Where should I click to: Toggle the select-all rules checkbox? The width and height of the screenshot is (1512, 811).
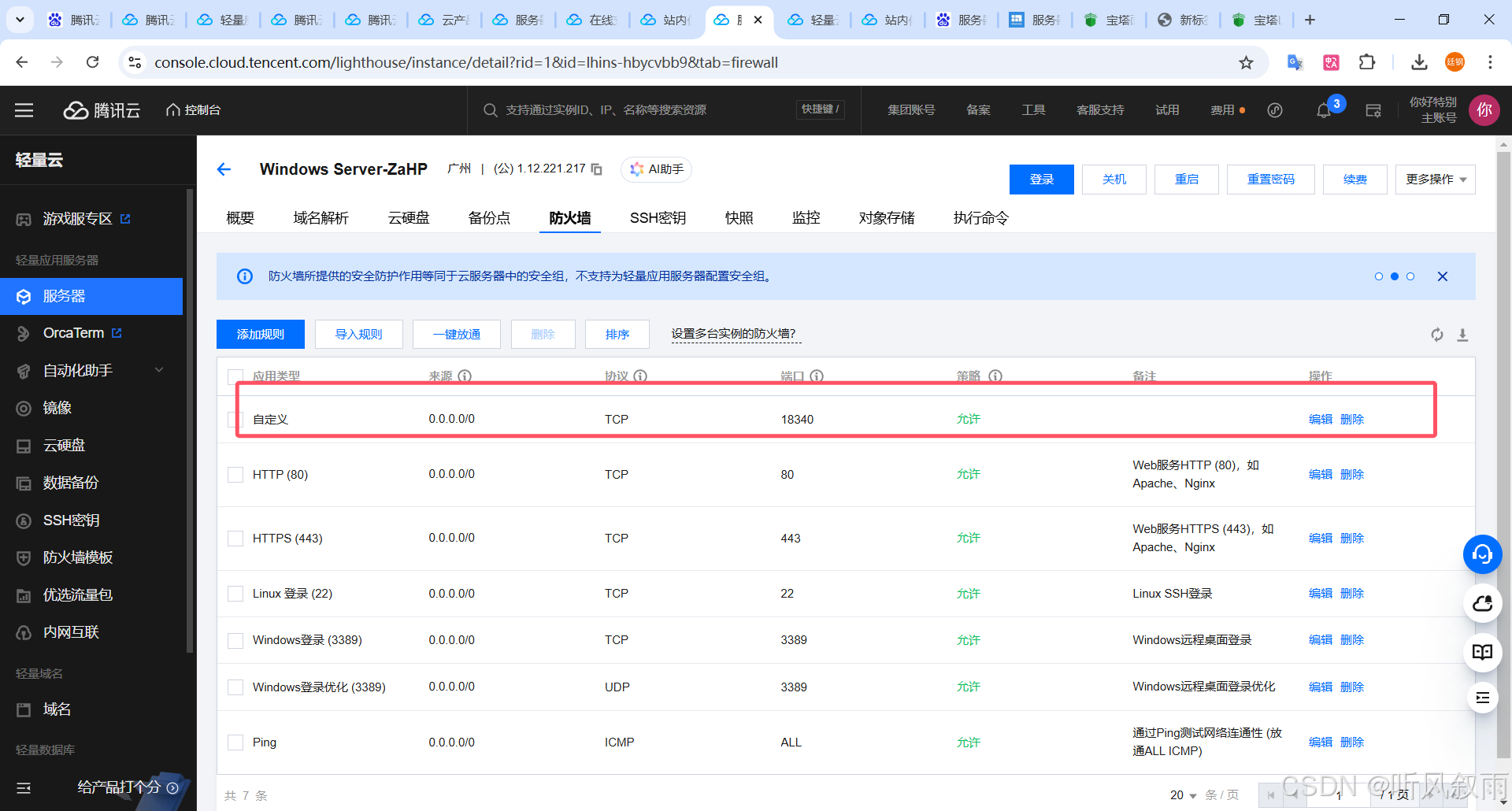tap(235, 376)
